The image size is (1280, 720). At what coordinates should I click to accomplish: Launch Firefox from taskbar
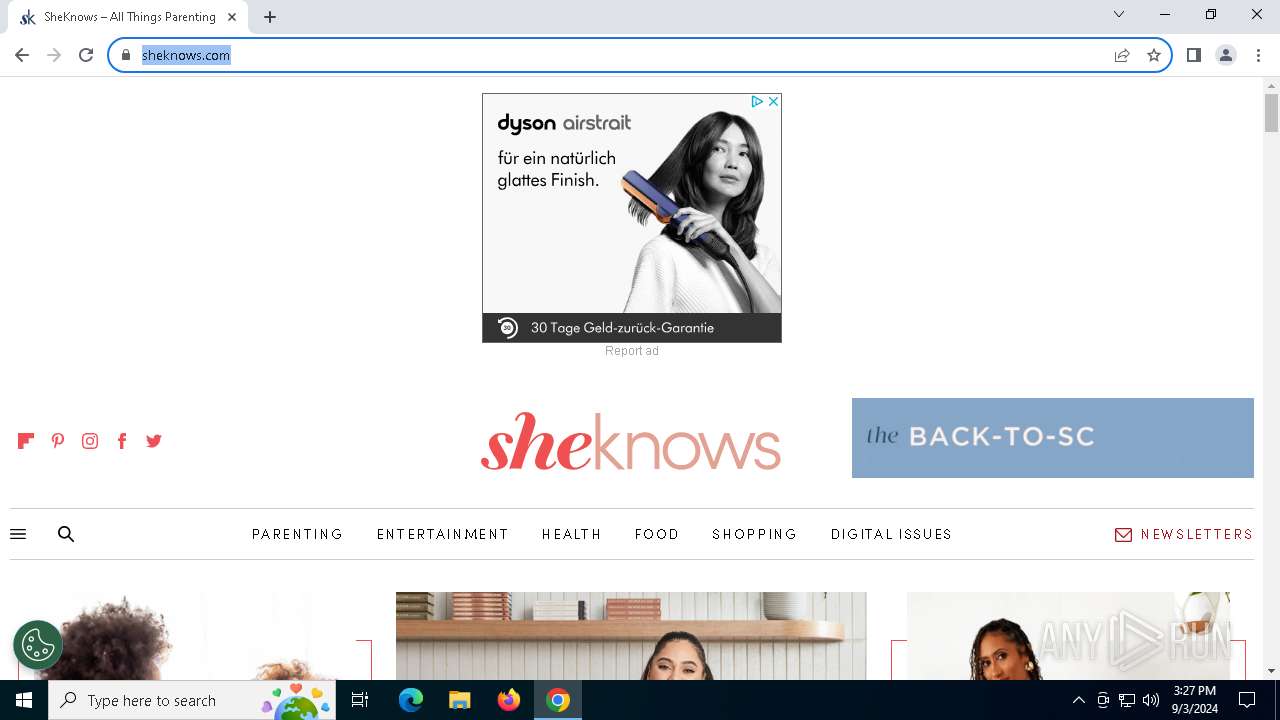pos(509,700)
